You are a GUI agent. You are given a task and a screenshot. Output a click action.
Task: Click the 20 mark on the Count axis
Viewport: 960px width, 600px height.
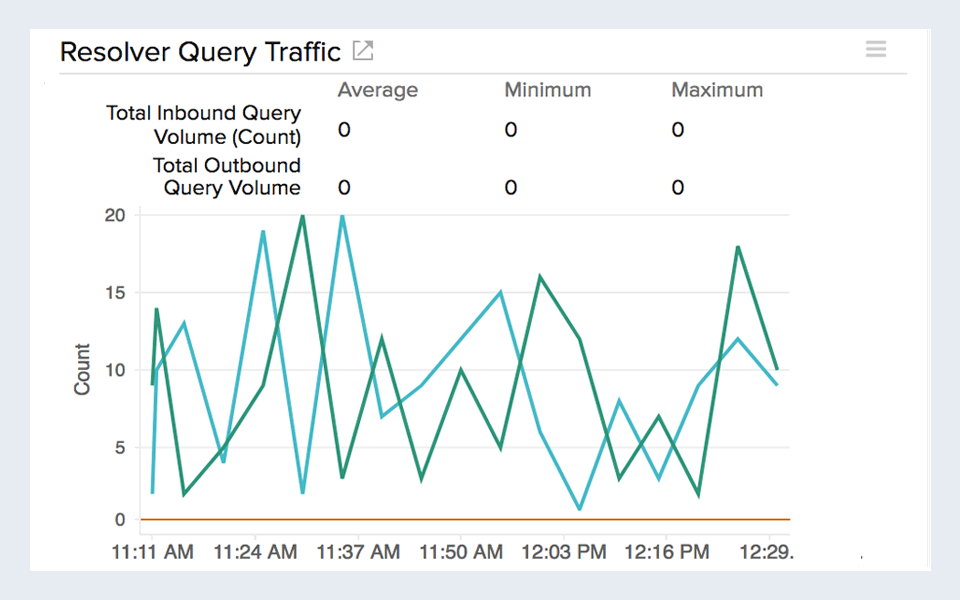point(114,215)
